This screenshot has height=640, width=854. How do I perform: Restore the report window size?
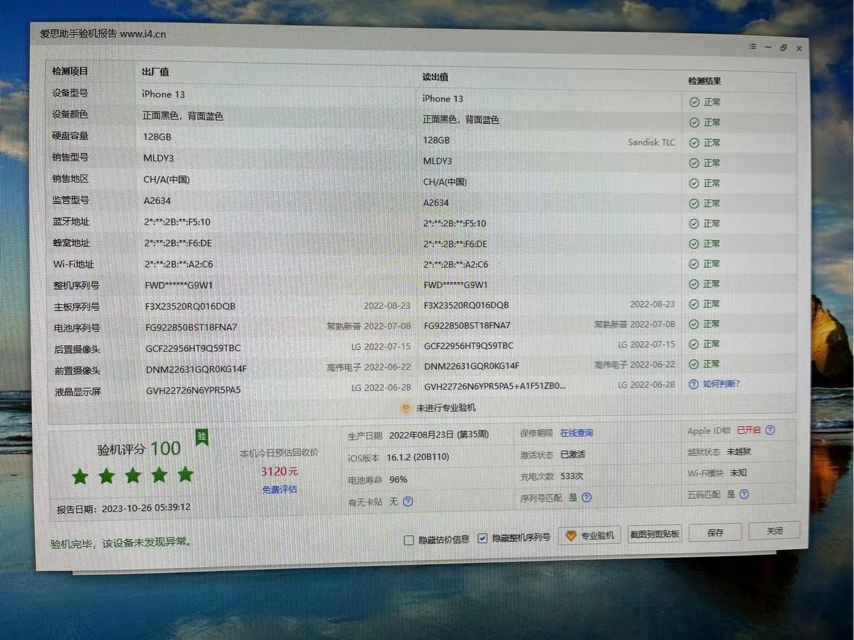tap(783, 47)
